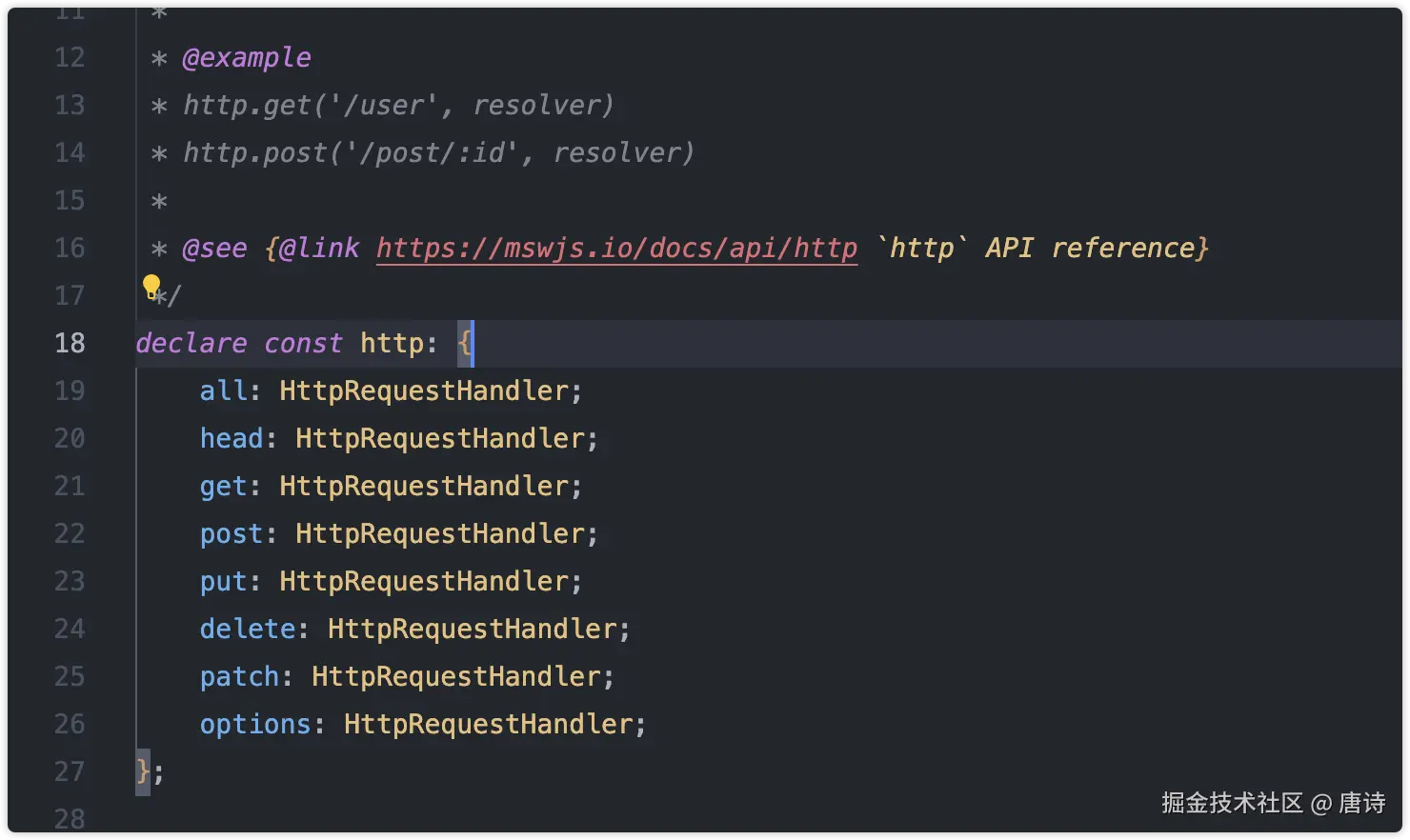Click the @see tag on line 16
This screenshot has width=1410, height=840.
click(214, 249)
